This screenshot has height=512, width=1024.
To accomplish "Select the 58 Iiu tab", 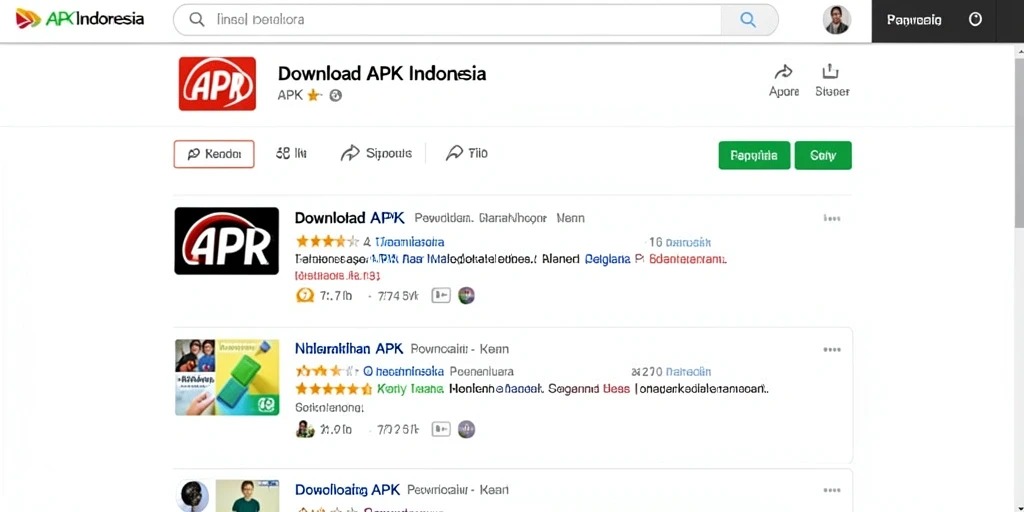I will coord(291,153).
